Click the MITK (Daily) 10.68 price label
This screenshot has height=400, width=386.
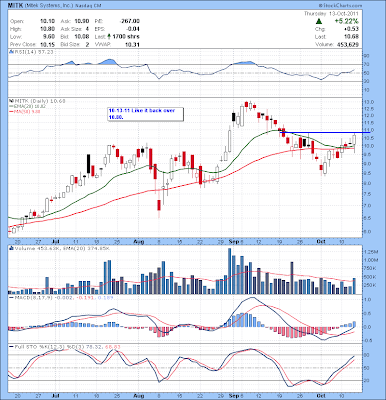tap(39, 100)
